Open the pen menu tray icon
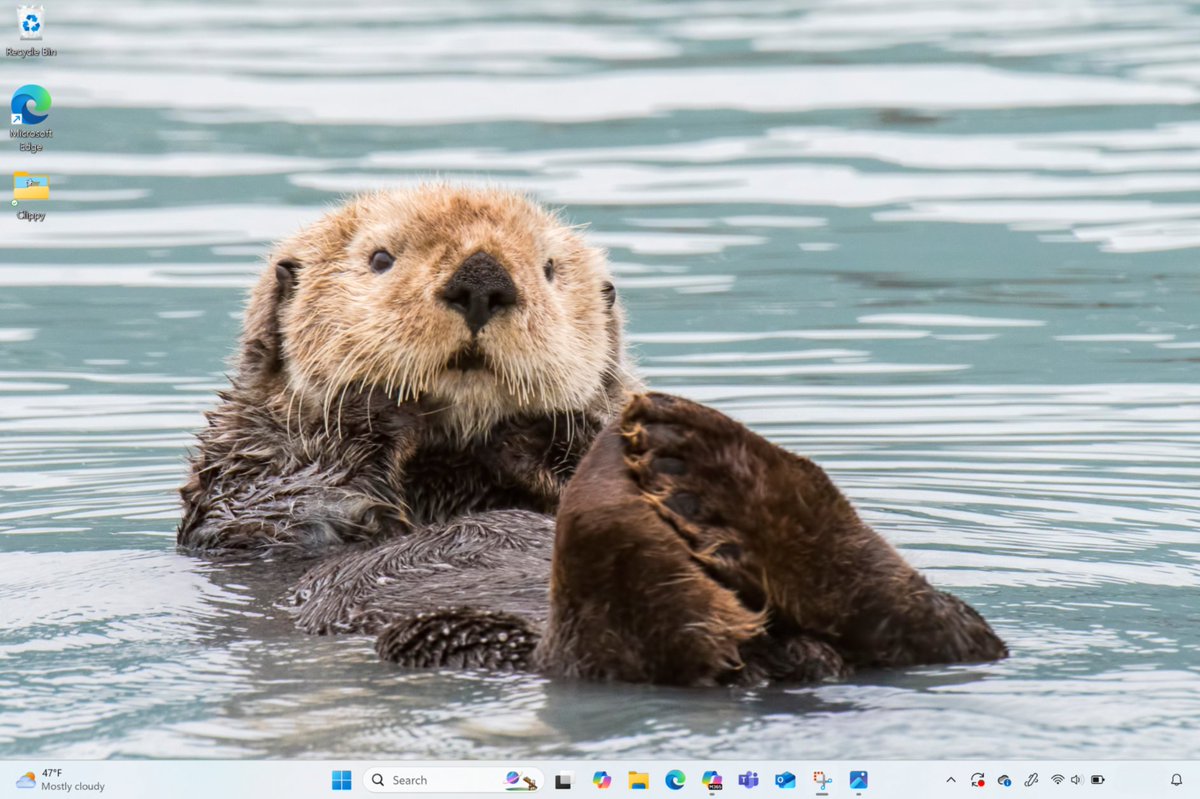The height and width of the screenshot is (799, 1200). point(1031,780)
